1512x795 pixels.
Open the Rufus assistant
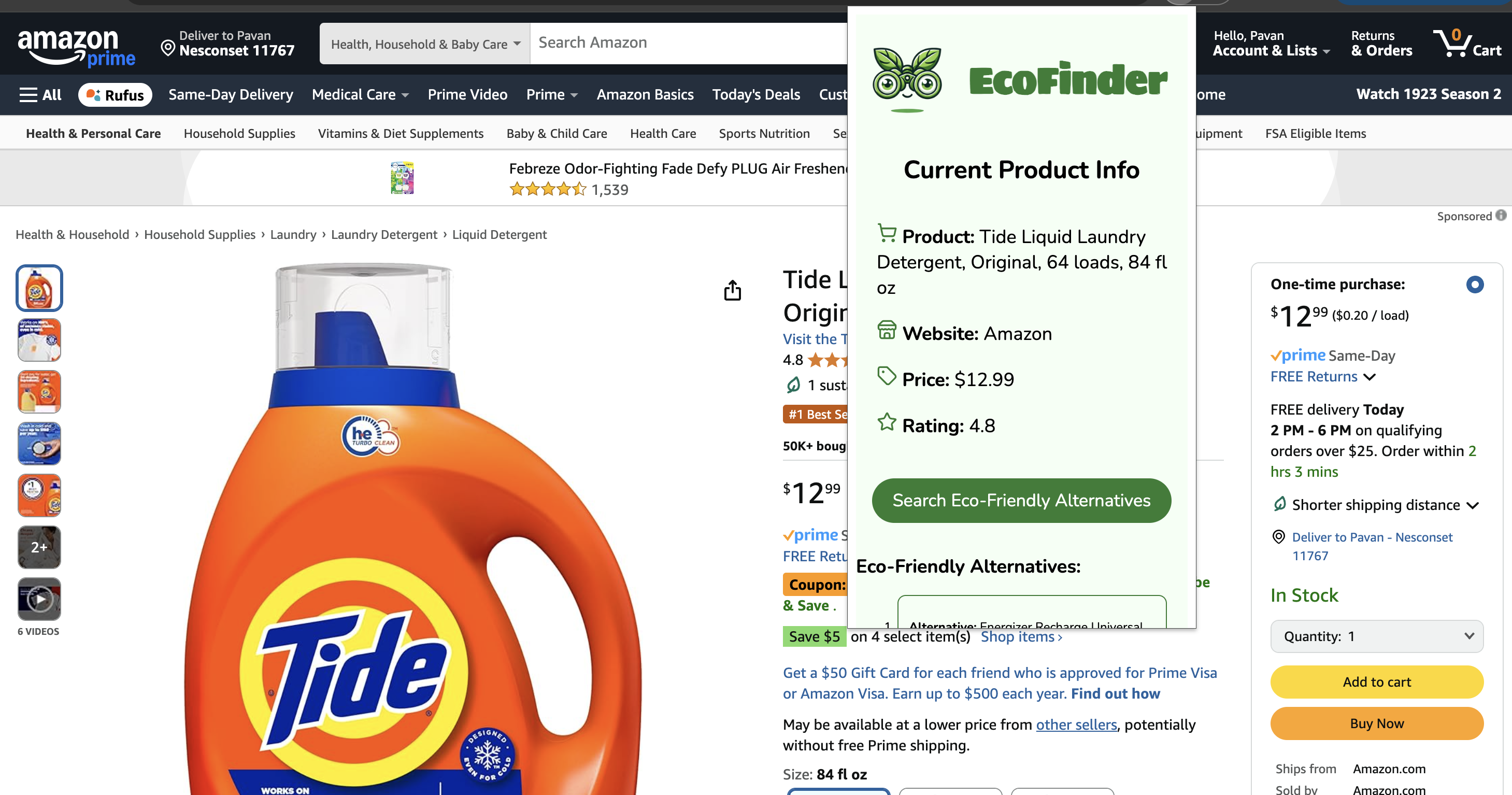pyautogui.click(x=115, y=94)
